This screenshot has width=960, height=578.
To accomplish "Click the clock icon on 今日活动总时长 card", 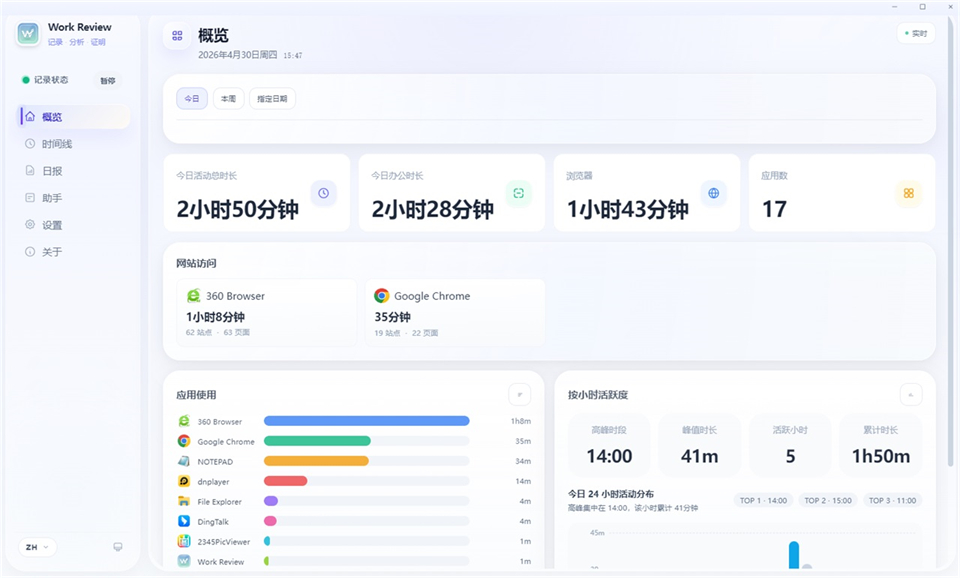I will click(x=323, y=193).
